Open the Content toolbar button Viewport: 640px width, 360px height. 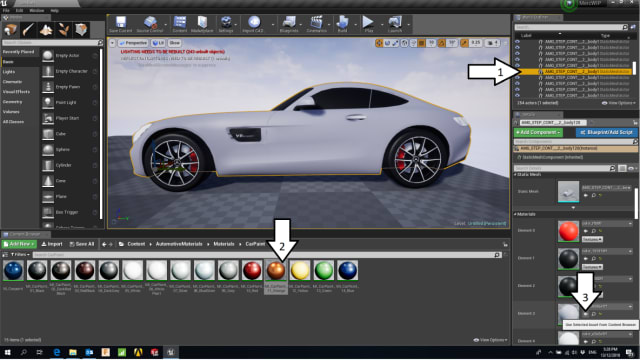(x=180, y=24)
